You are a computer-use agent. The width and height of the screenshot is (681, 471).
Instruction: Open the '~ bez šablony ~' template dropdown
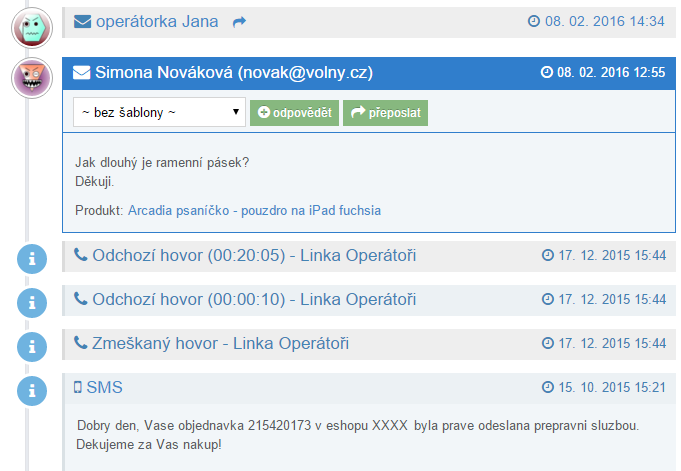159,112
